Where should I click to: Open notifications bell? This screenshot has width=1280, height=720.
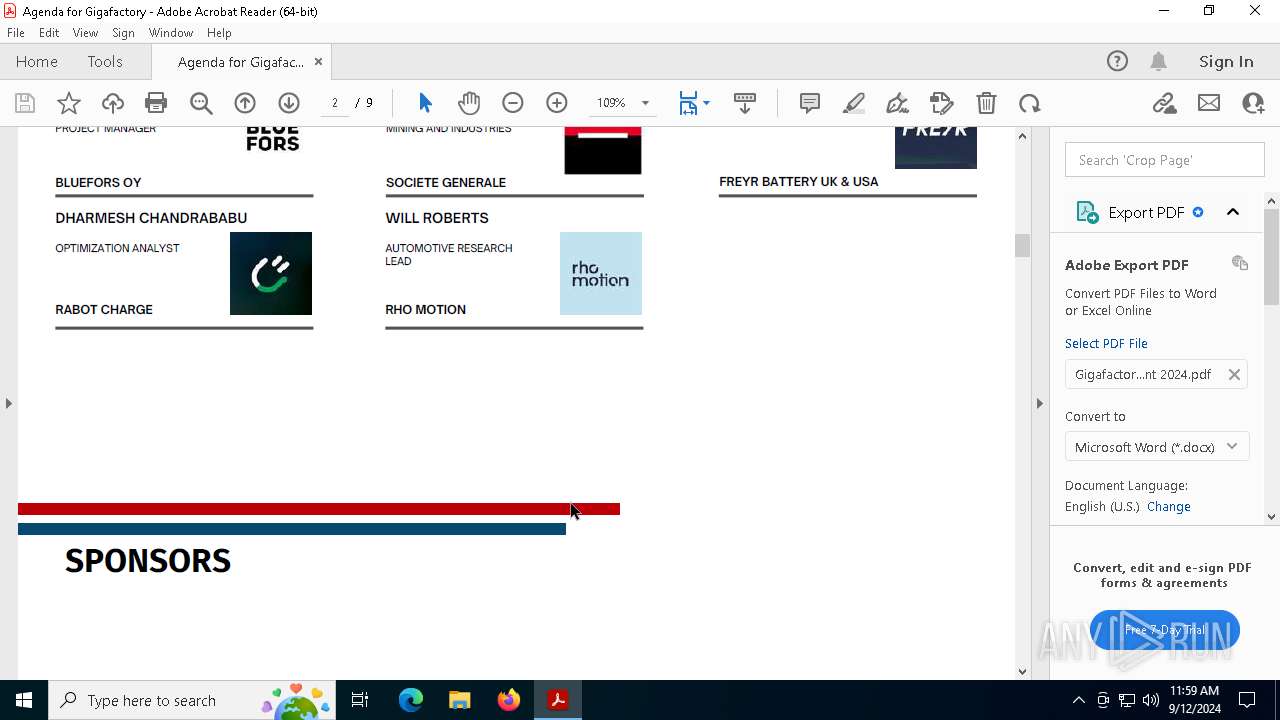pos(1159,61)
